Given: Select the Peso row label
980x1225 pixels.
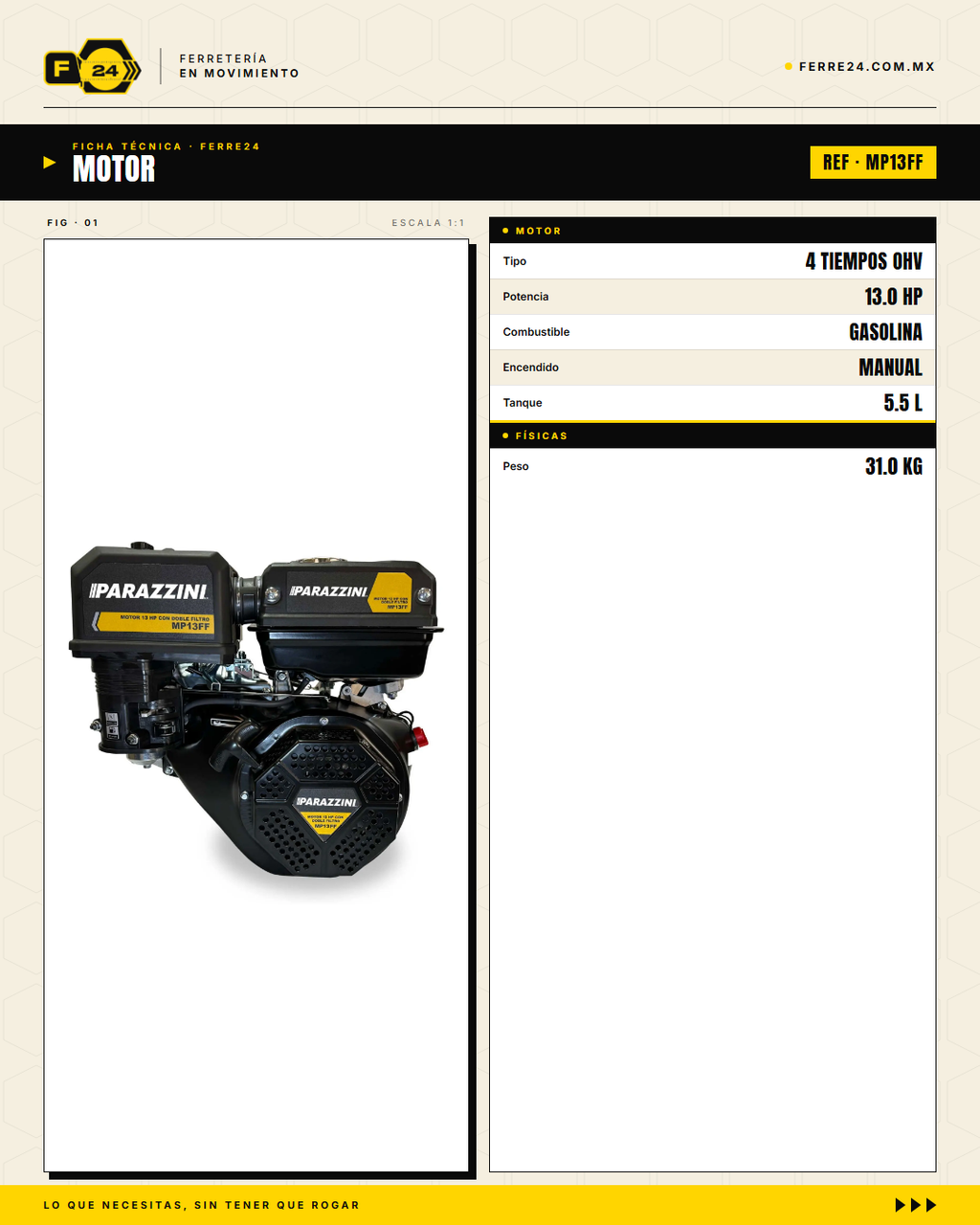Looking at the screenshot, I should 516,466.
